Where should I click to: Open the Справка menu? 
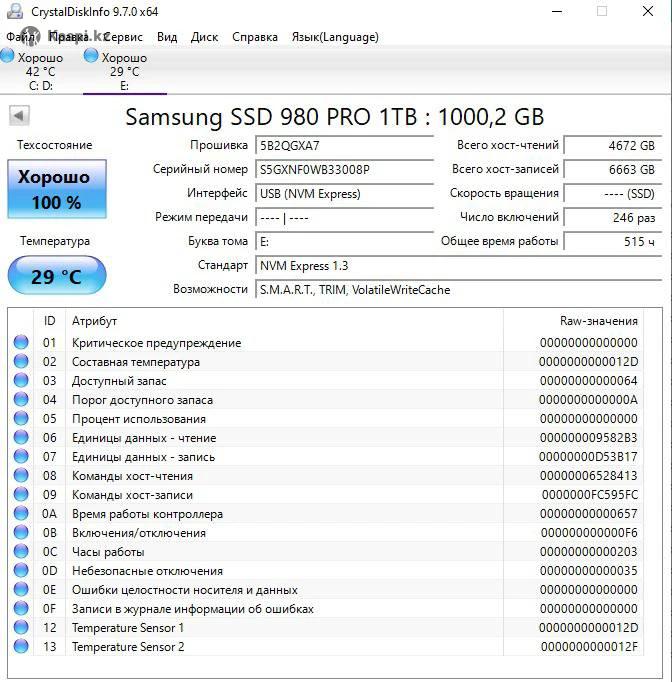coord(255,37)
